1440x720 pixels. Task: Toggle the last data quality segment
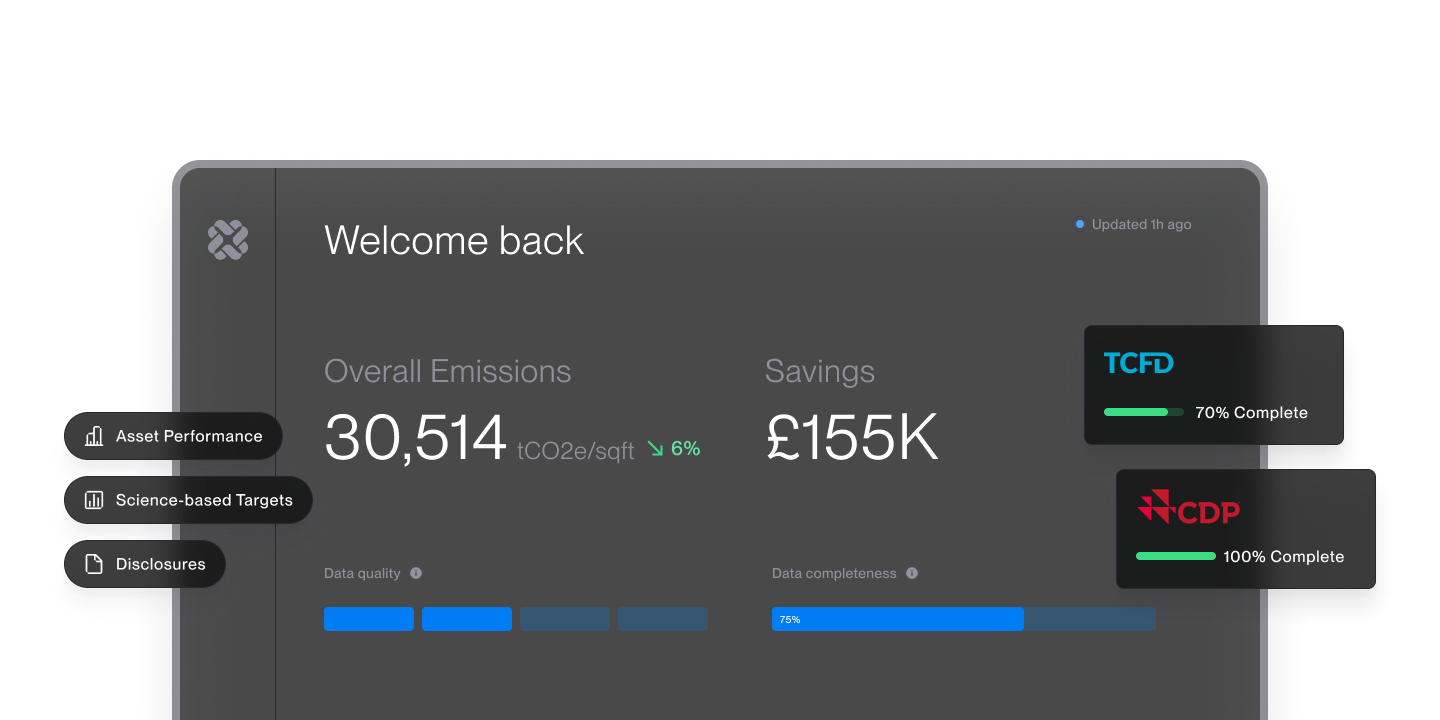(662, 619)
